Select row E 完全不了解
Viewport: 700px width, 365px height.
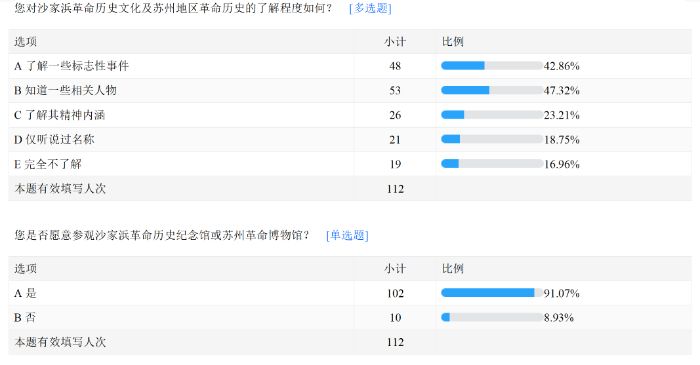[x=350, y=164]
